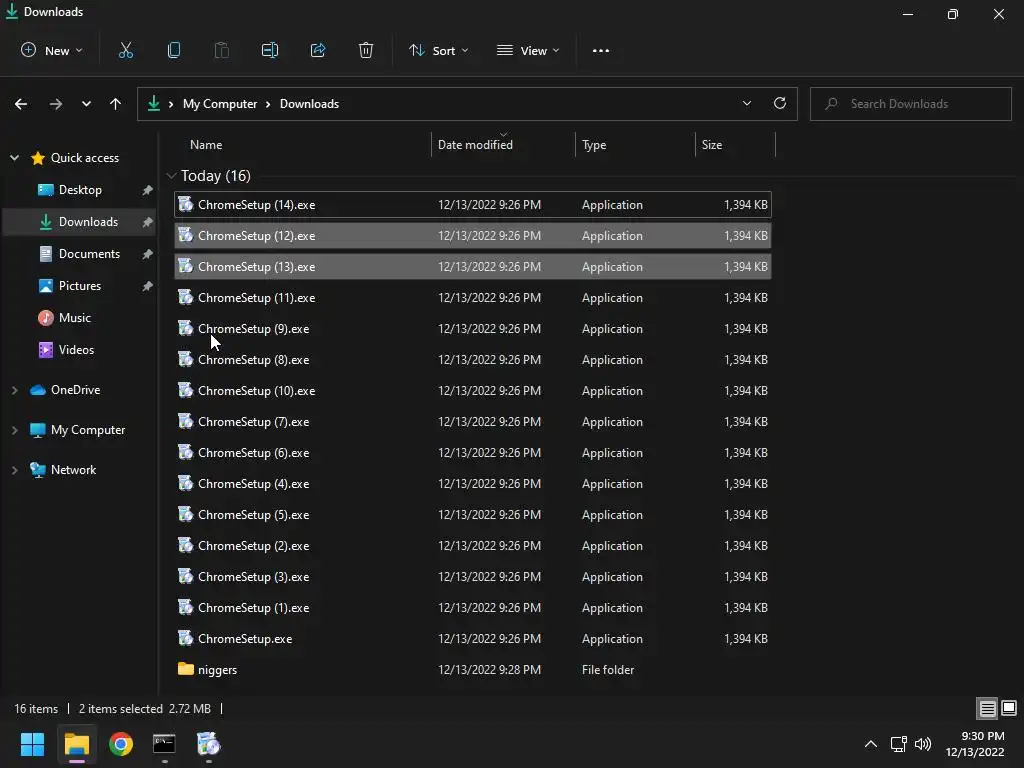Click the network tray icon
1024x768 pixels.
pos(899,744)
